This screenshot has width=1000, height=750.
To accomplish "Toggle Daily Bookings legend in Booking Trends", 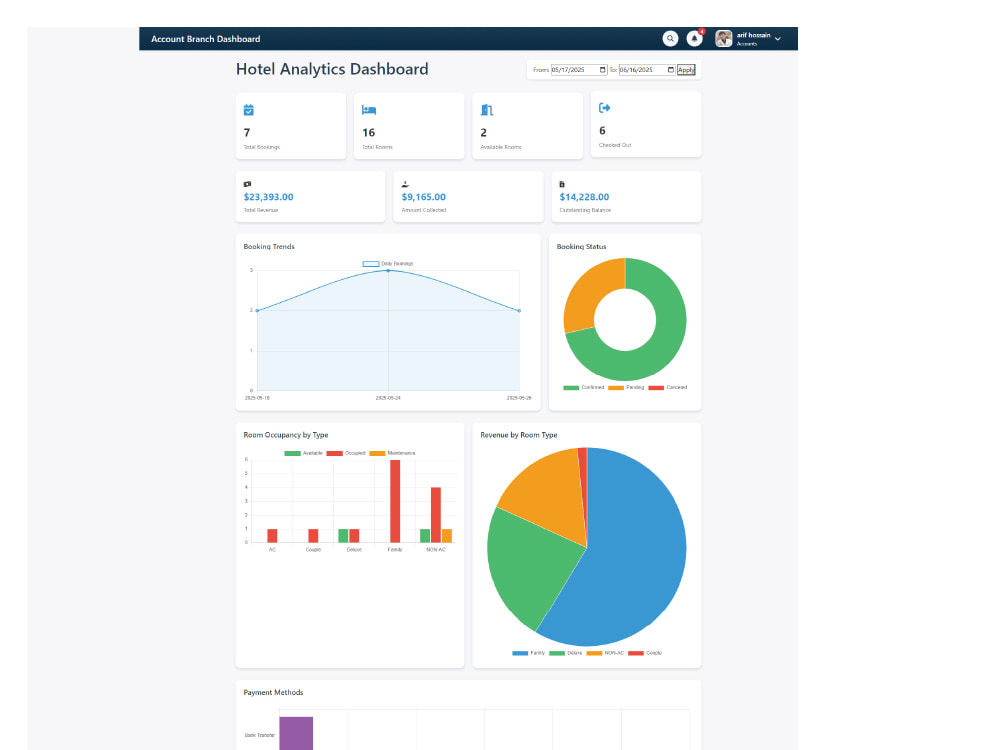I will (388, 263).
